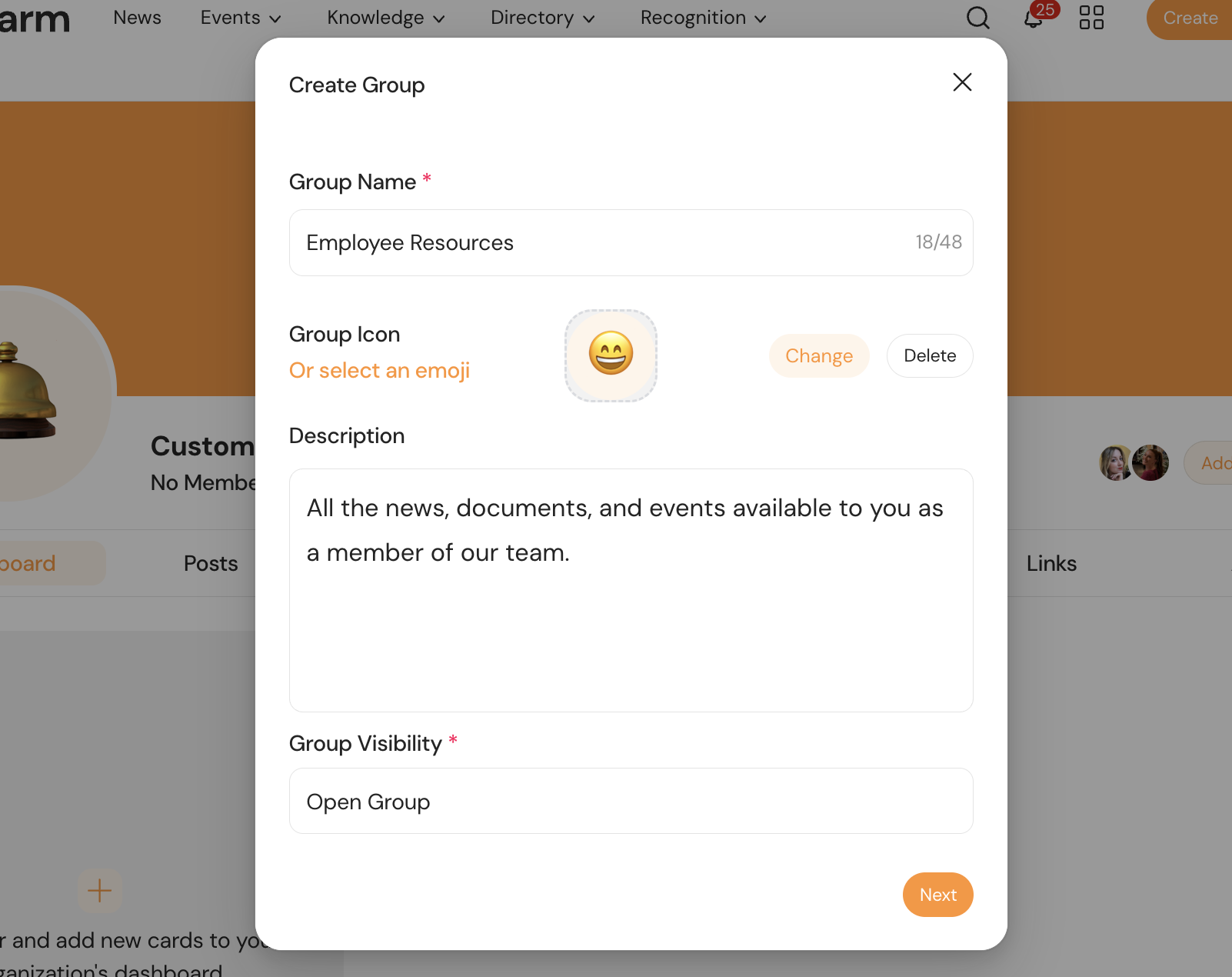Expand the Recognition menu
This screenshot has height=977, width=1232.
703,18
